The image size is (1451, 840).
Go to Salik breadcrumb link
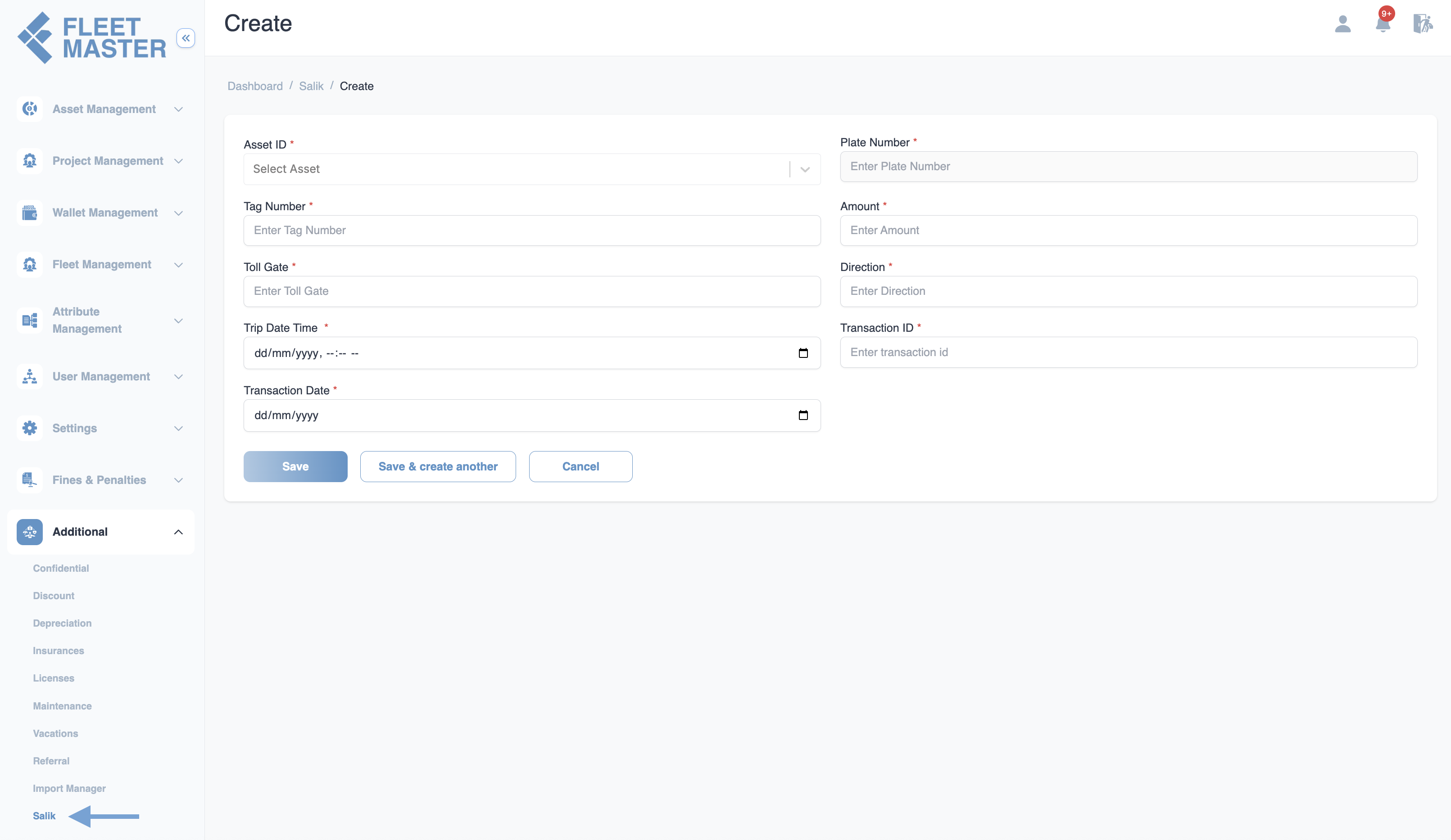[x=311, y=86]
